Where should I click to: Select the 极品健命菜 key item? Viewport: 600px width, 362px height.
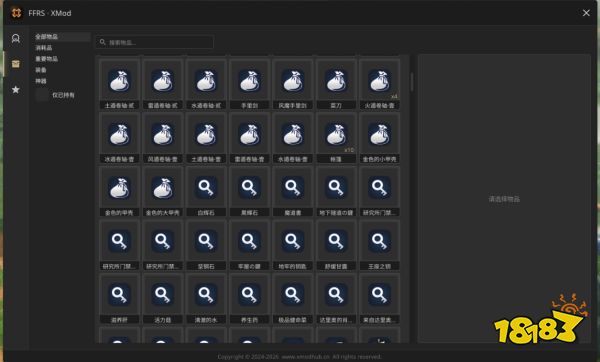293,298
